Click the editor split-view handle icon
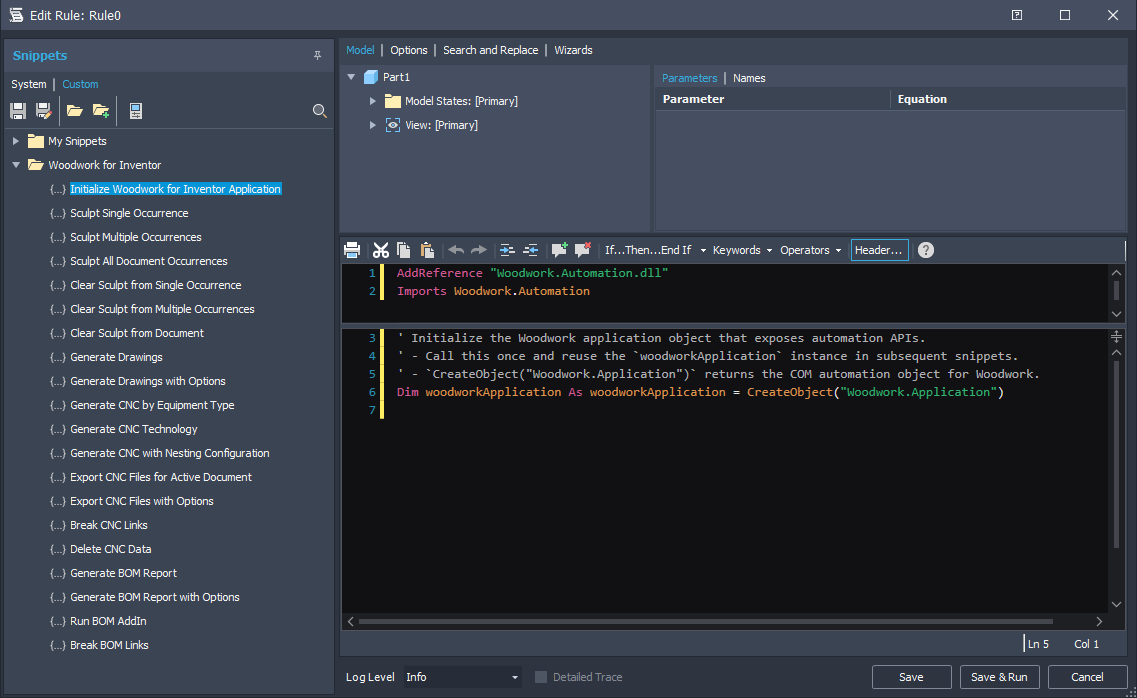This screenshot has height=698, width=1137. (1116, 336)
